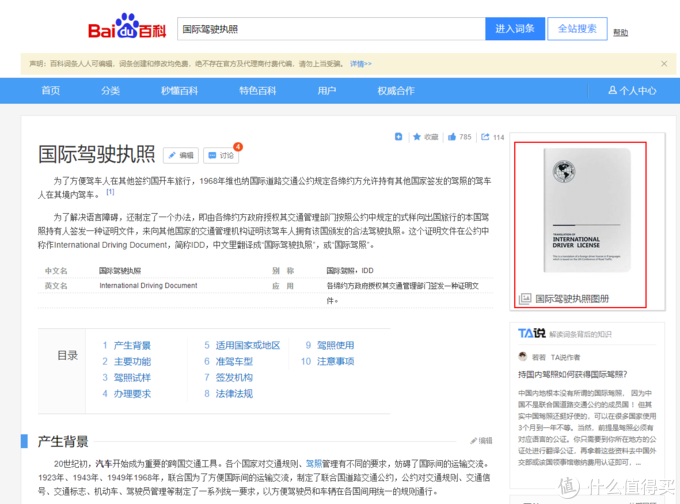Click the 进入词条 button
Screen dimensions: 680x504
(515, 29)
